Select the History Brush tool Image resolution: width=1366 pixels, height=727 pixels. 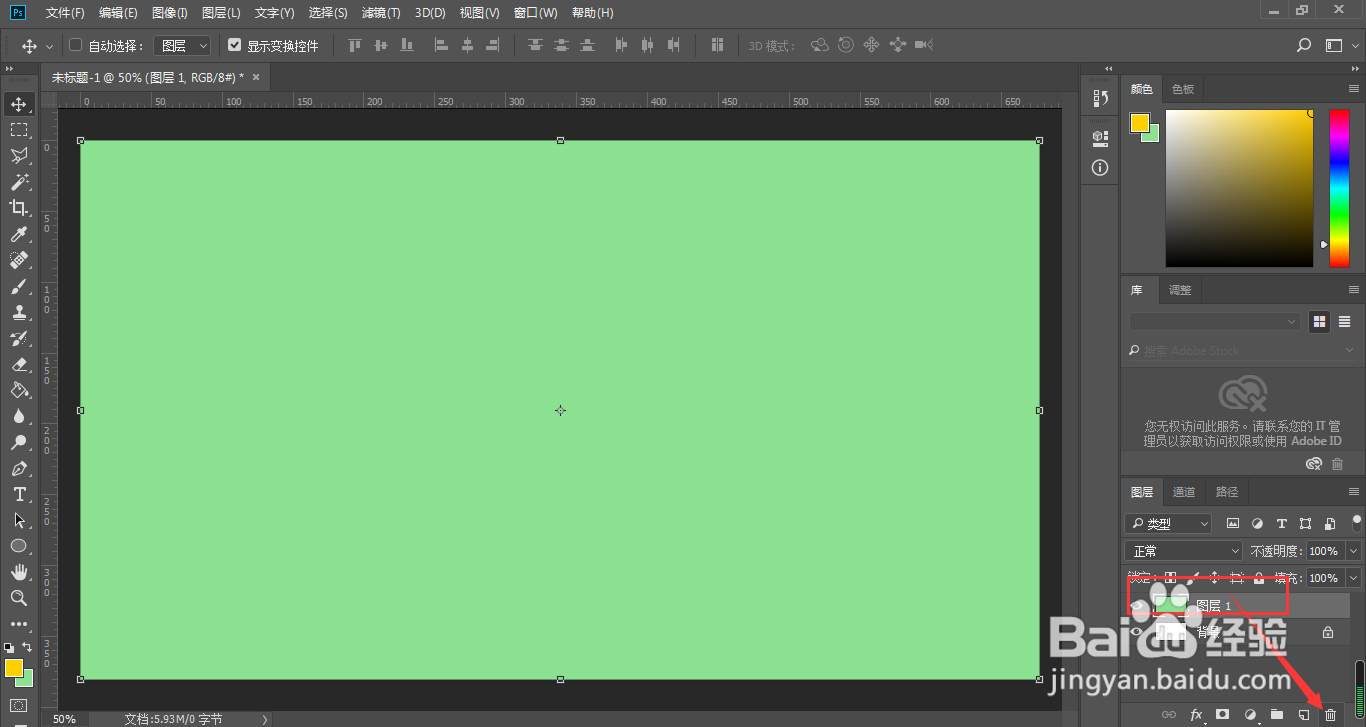(19, 338)
